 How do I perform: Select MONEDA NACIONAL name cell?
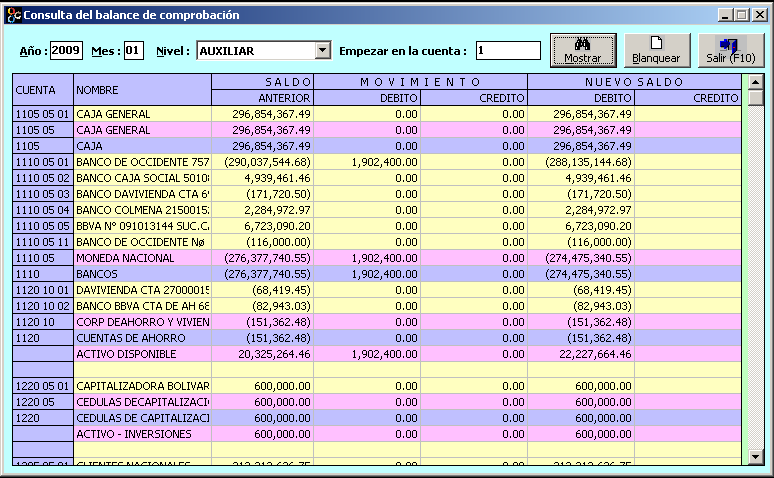tap(143, 258)
